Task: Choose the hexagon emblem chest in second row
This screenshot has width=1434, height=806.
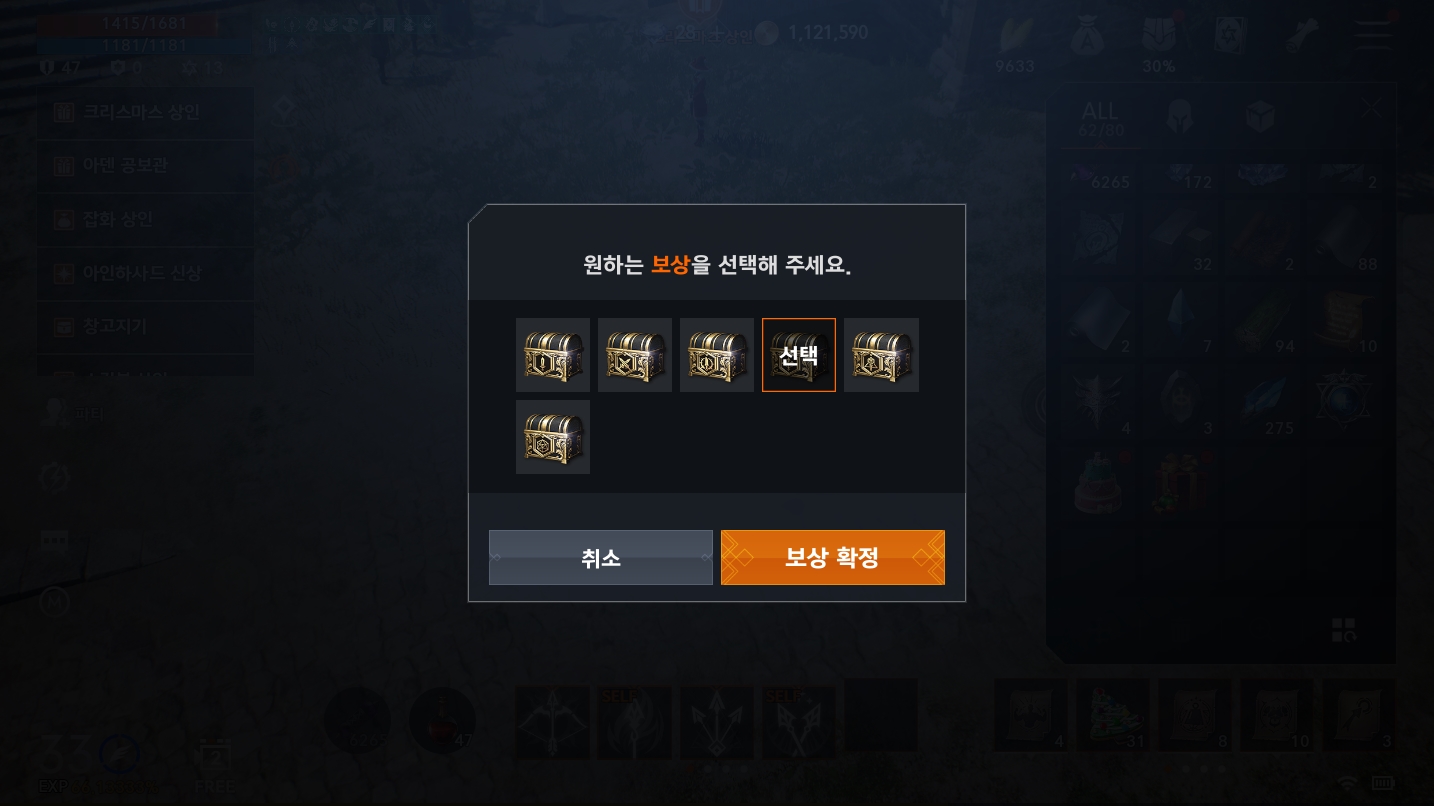Action: (553, 437)
